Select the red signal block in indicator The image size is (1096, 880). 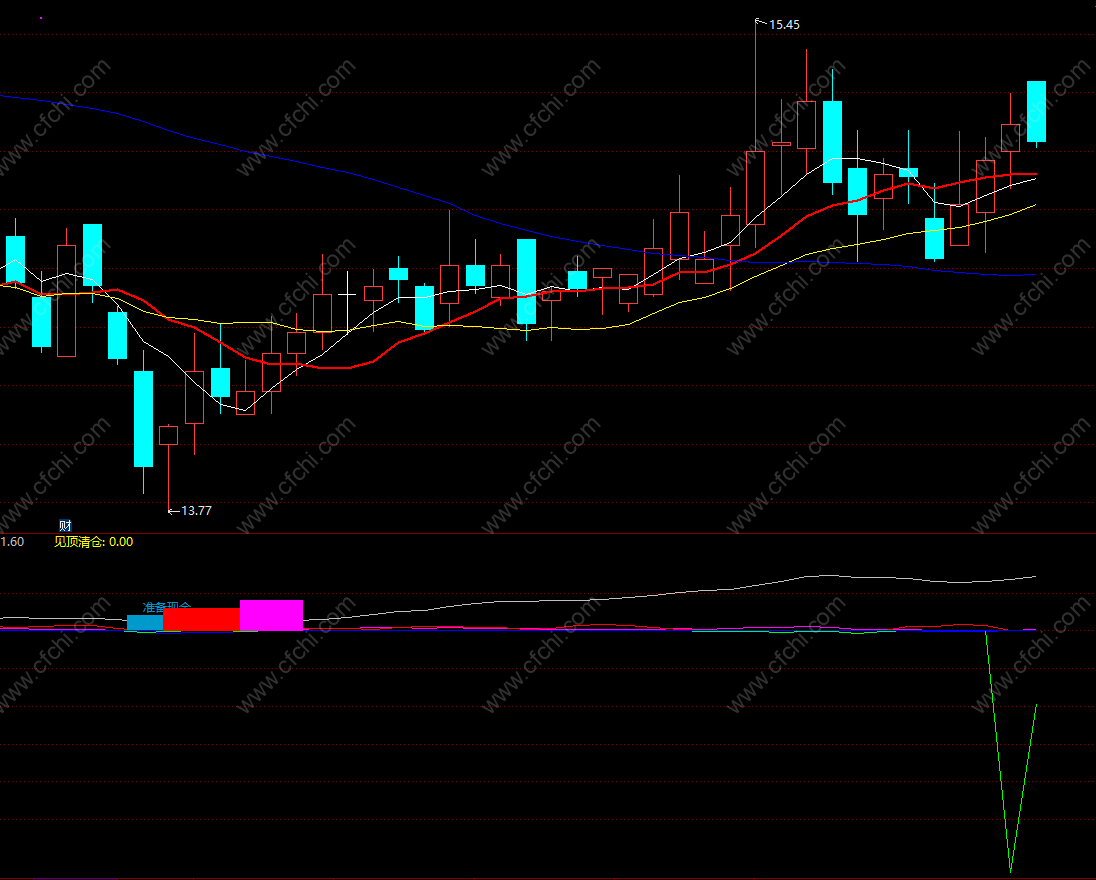click(201, 619)
